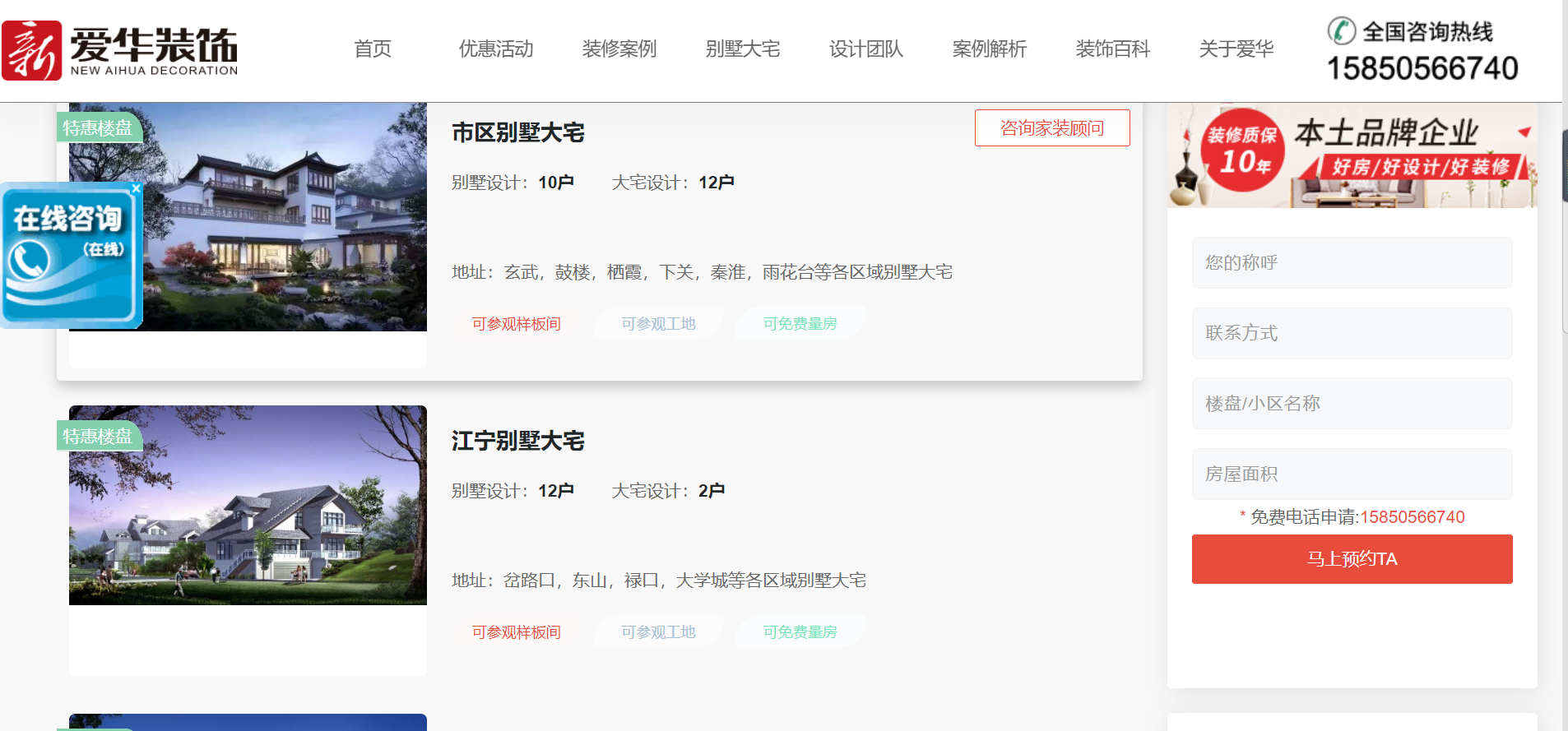Click the 本土品牌企业 banner image
The height and width of the screenshot is (731, 1568).
(1352, 155)
